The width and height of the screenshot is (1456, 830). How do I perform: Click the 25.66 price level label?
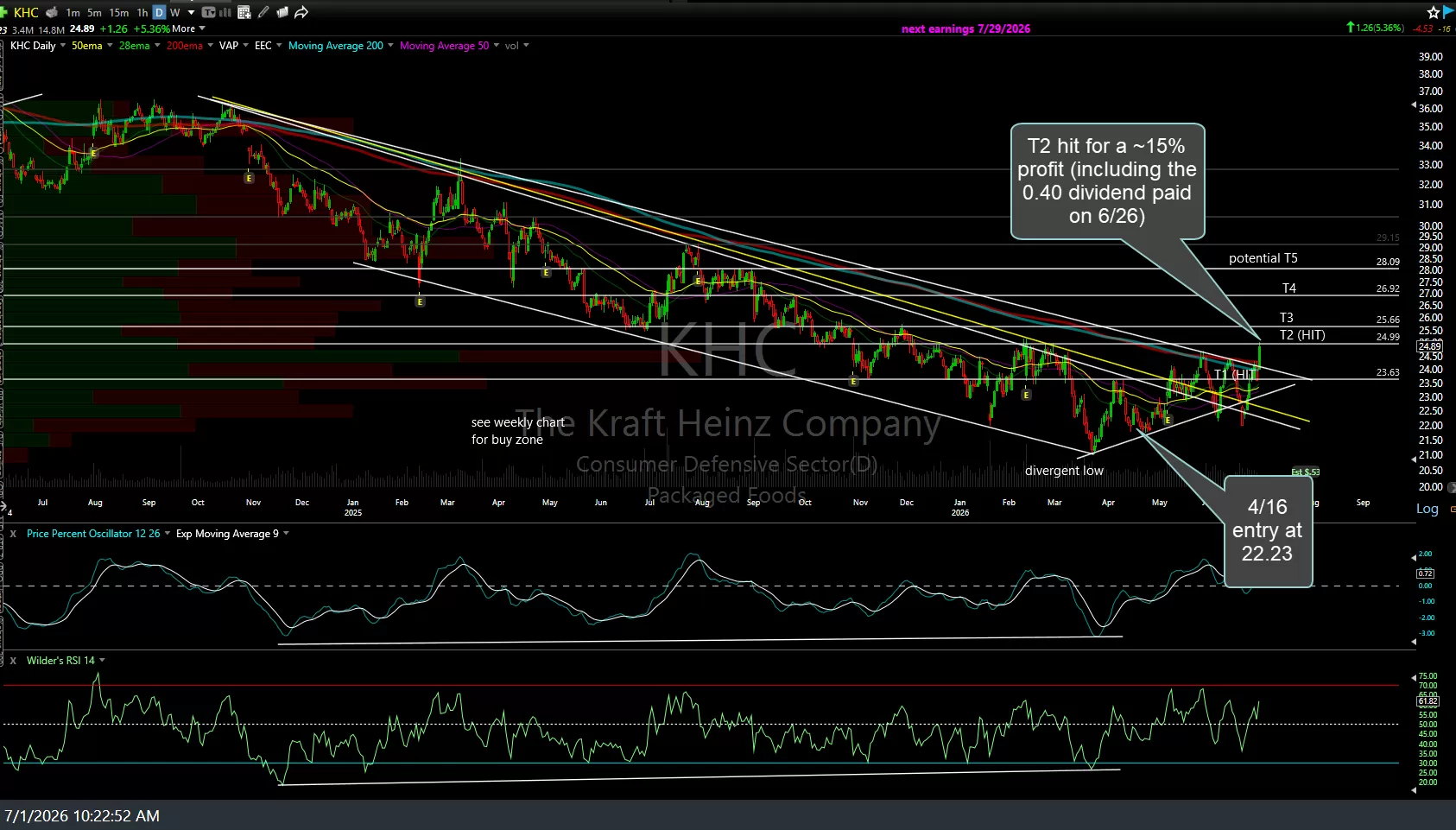[1388, 320]
